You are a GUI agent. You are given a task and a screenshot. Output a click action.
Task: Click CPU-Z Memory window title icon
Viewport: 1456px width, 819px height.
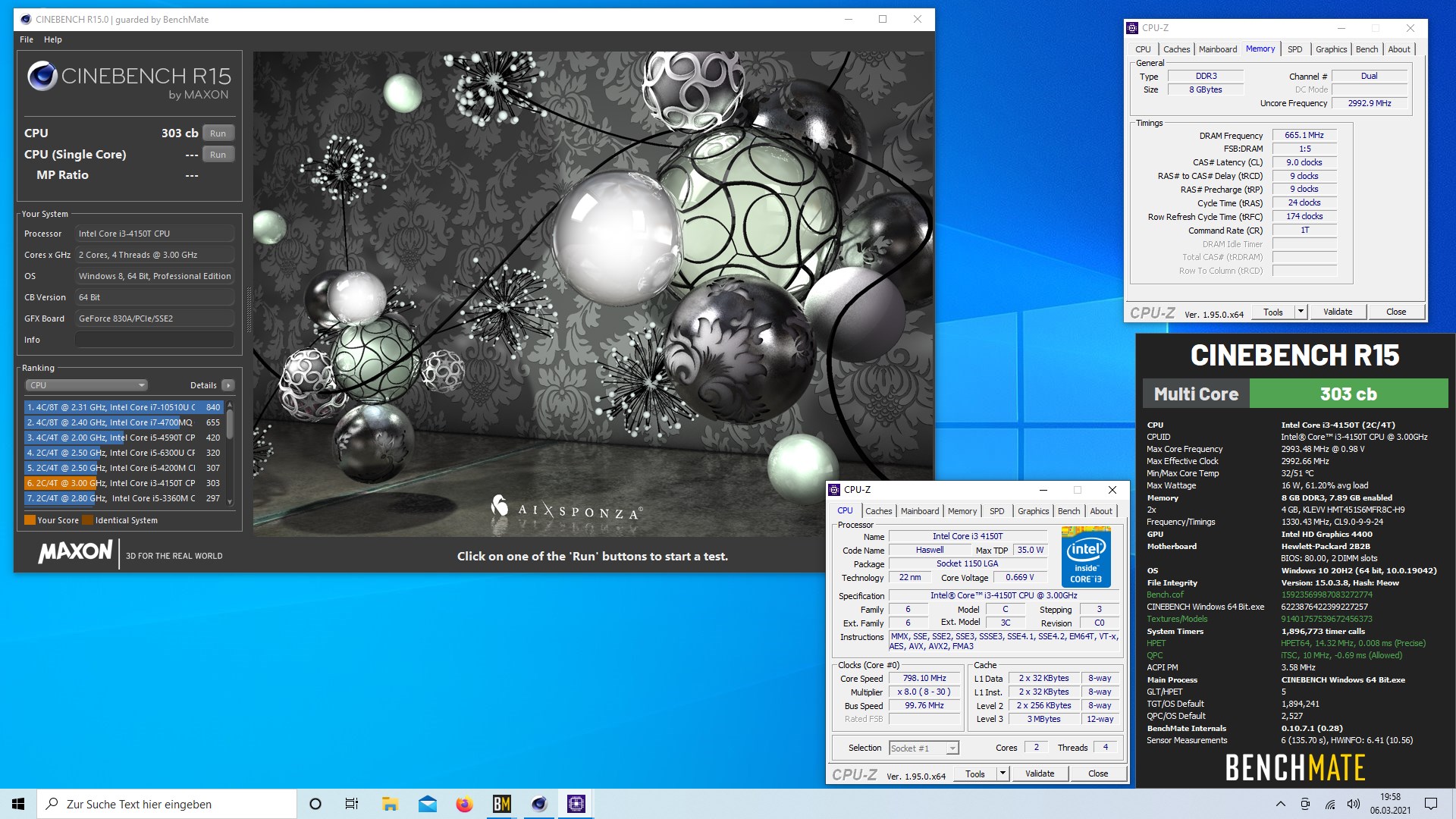1132,28
